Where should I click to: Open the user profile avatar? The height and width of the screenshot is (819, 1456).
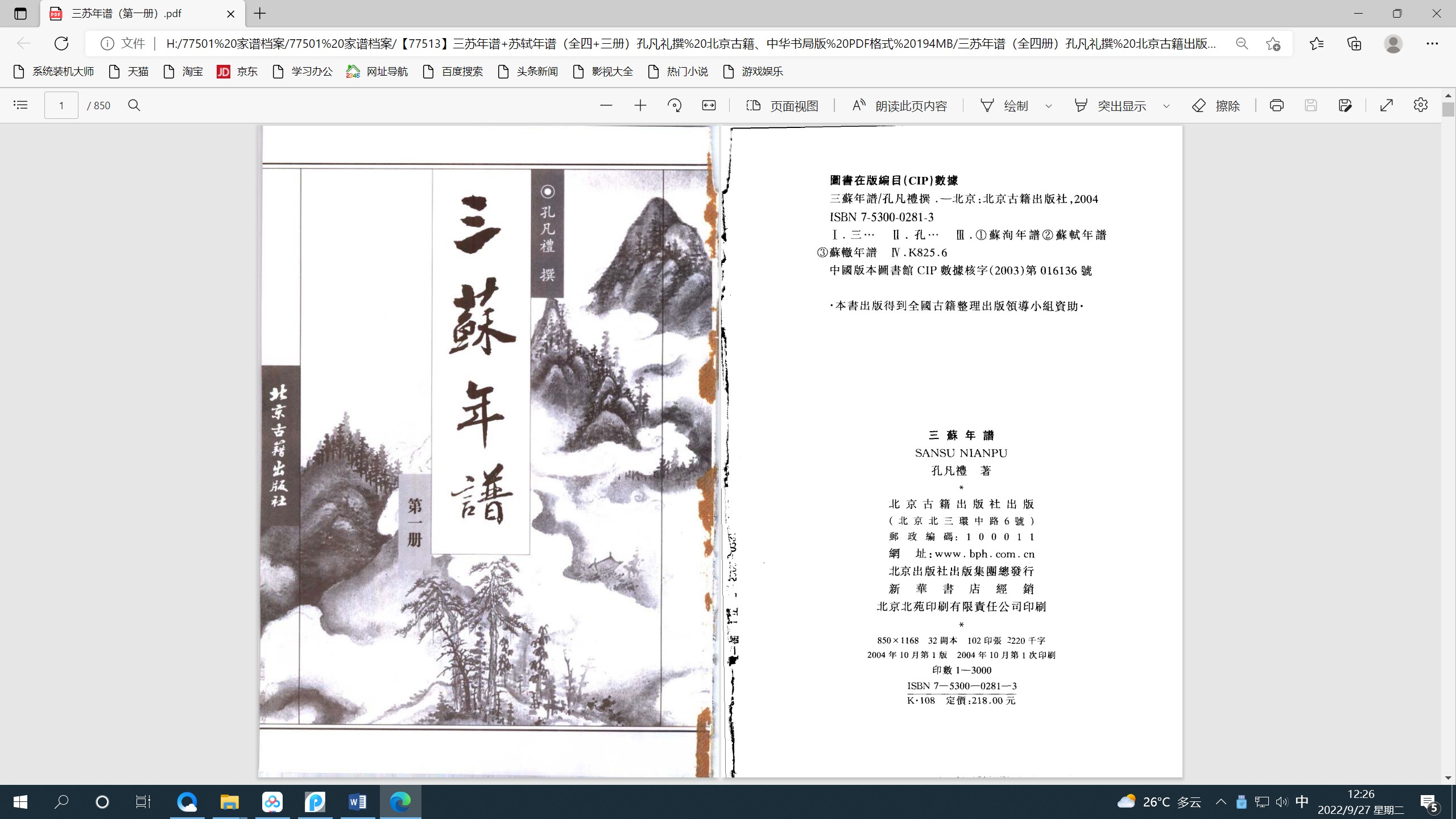tap(1393, 43)
